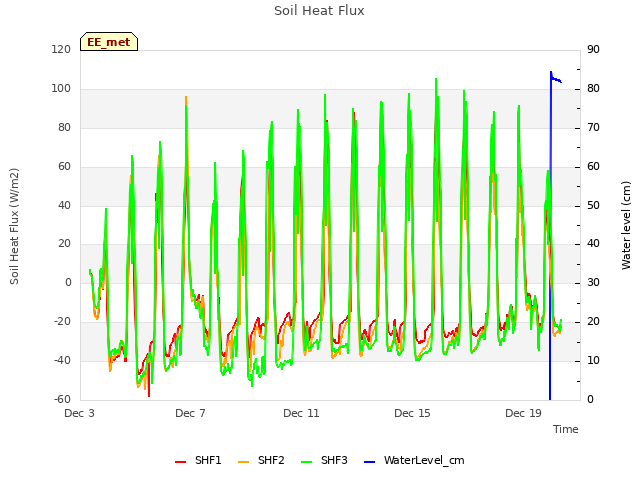Image resolution: width=640 pixels, height=480 pixels.
Task: Click the Water level (cm) axis label
Action: (626, 225)
